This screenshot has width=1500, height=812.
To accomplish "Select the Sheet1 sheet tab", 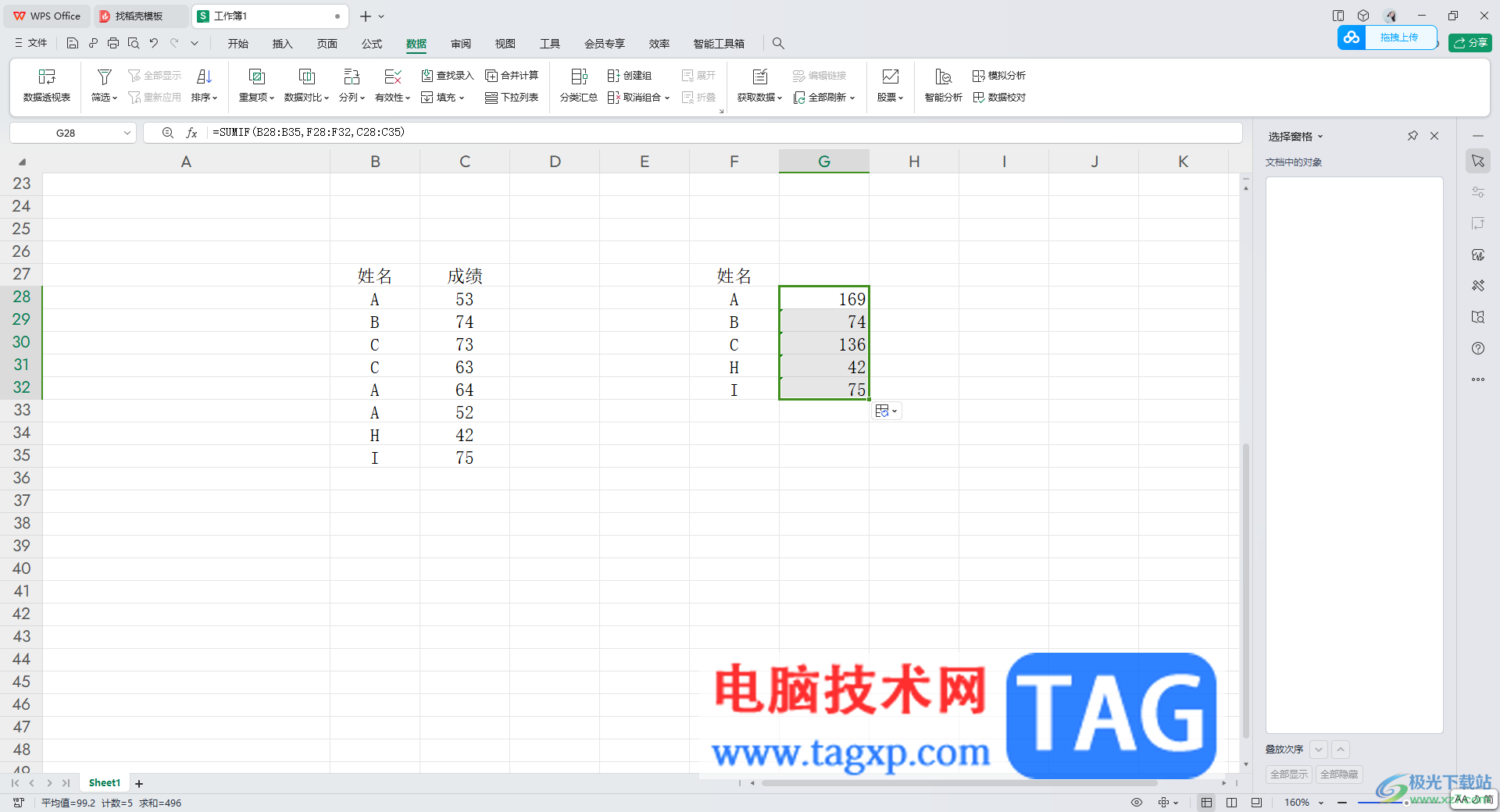I will click(105, 783).
